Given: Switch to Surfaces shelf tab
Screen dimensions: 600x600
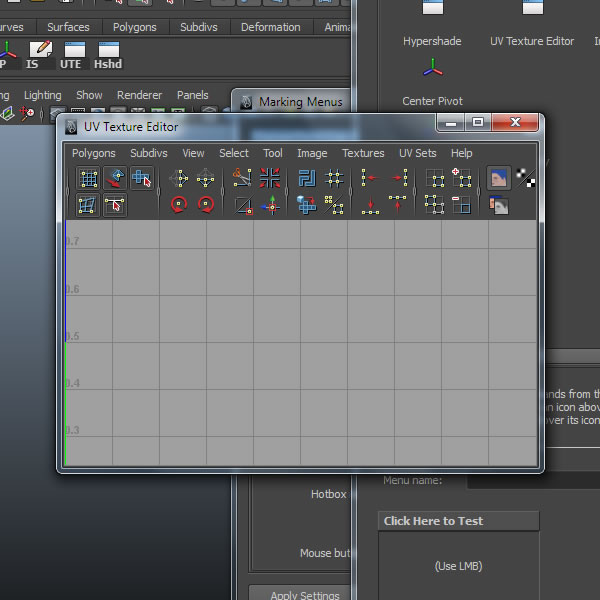Looking at the screenshot, I should point(68,27).
